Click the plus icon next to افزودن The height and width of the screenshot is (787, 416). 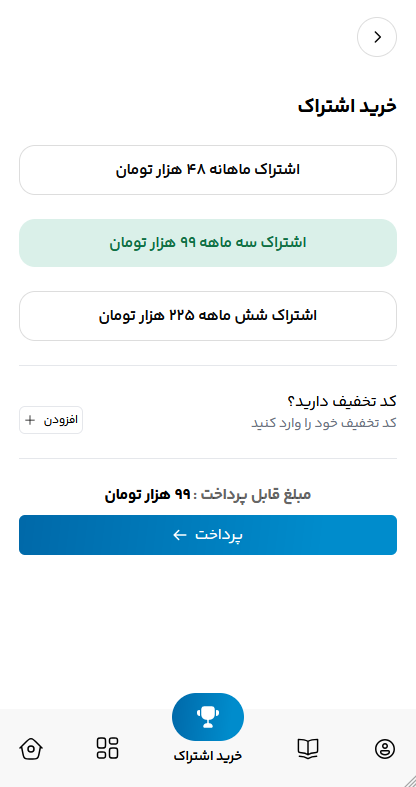(30, 420)
